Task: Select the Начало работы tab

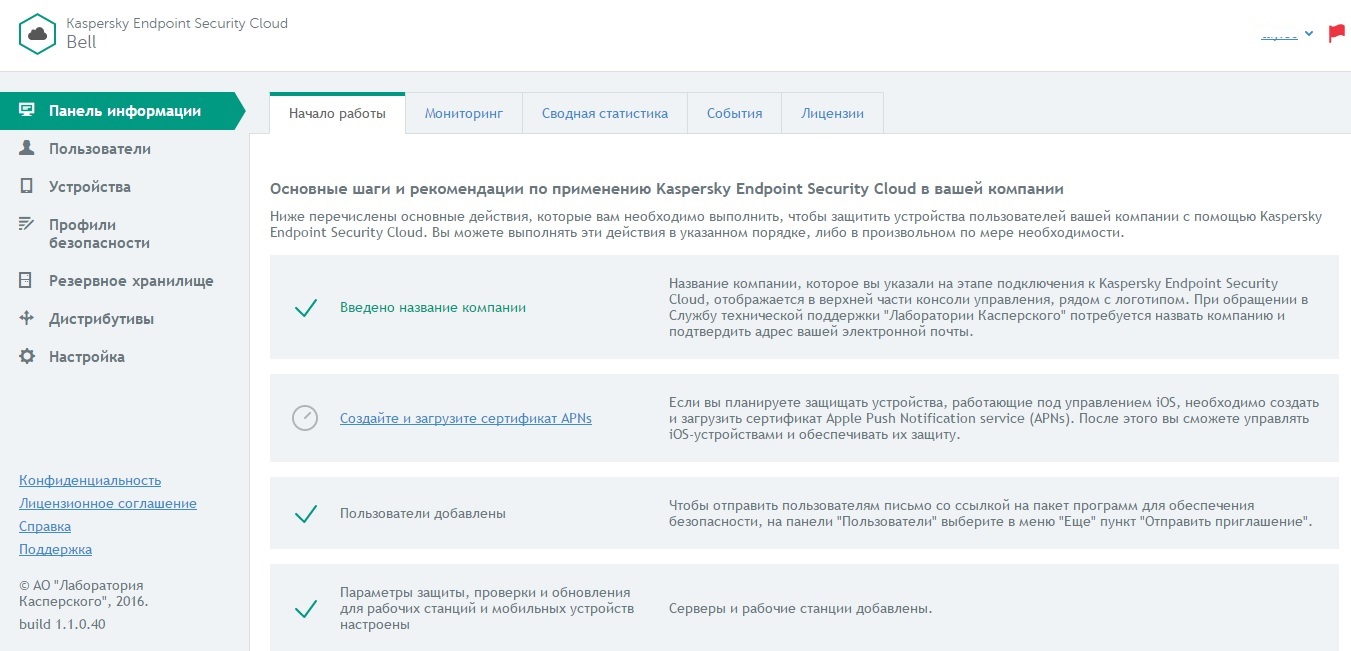Action: point(337,113)
